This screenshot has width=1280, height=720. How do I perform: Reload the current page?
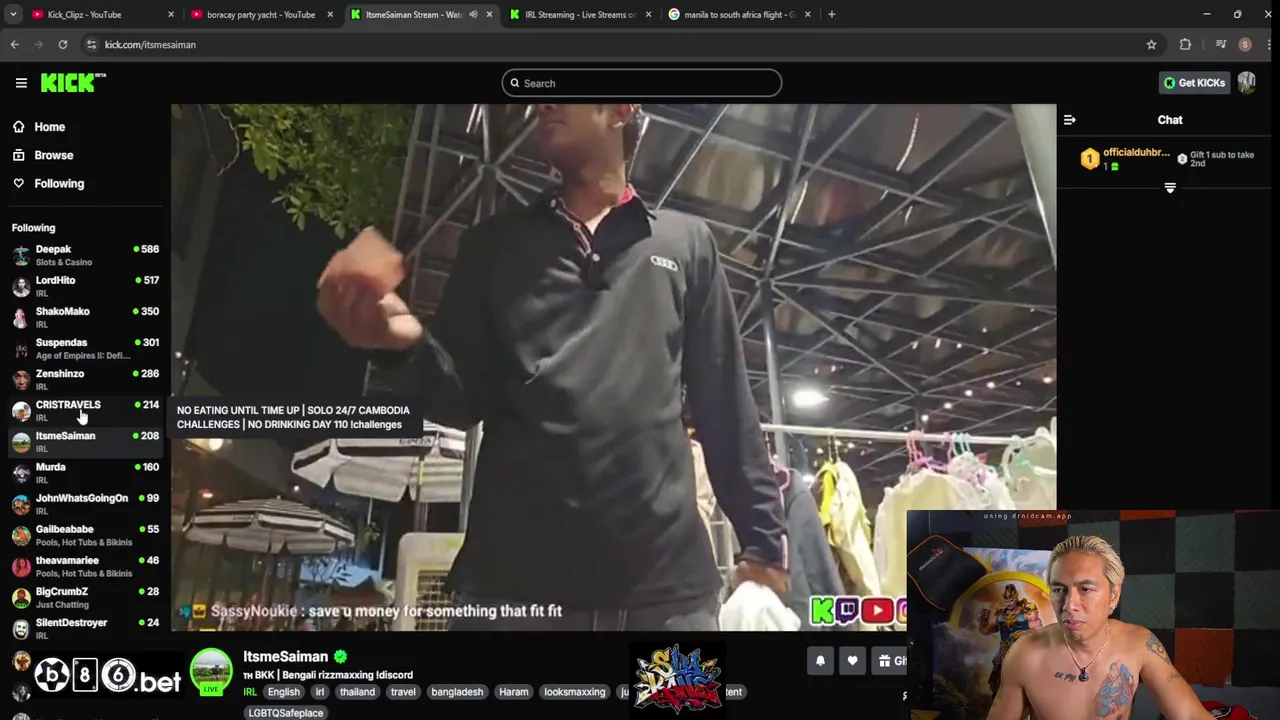(x=63, y=45)
